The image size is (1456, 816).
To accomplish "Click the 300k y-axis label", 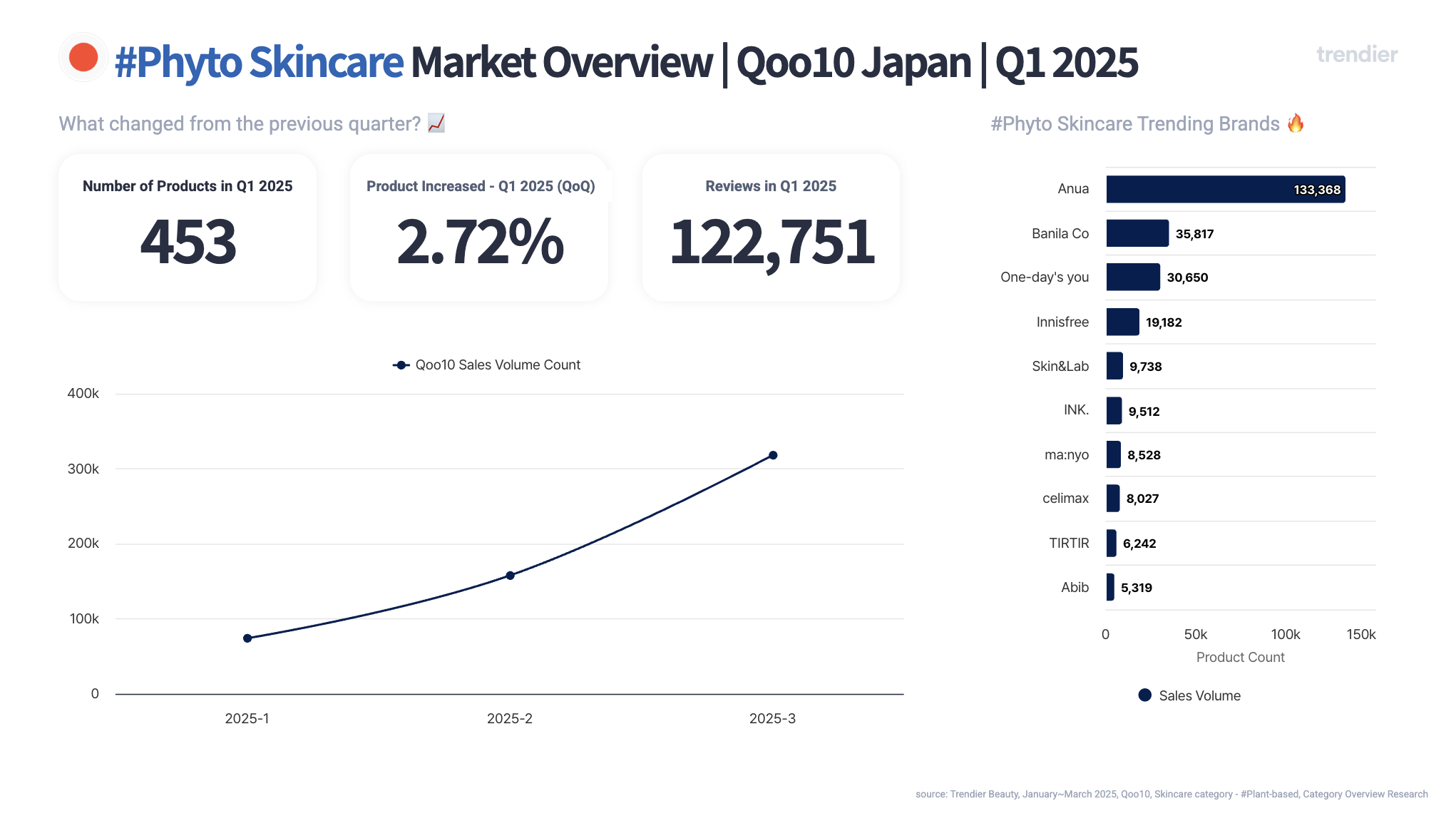I will tap(83, 469).
